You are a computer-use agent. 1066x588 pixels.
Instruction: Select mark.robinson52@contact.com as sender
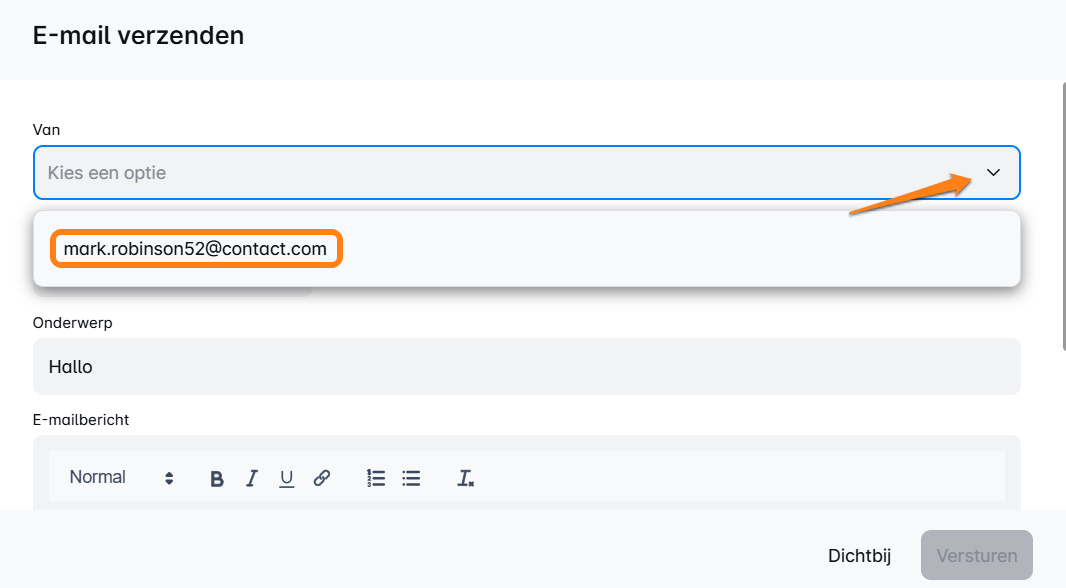coord(196,249)
